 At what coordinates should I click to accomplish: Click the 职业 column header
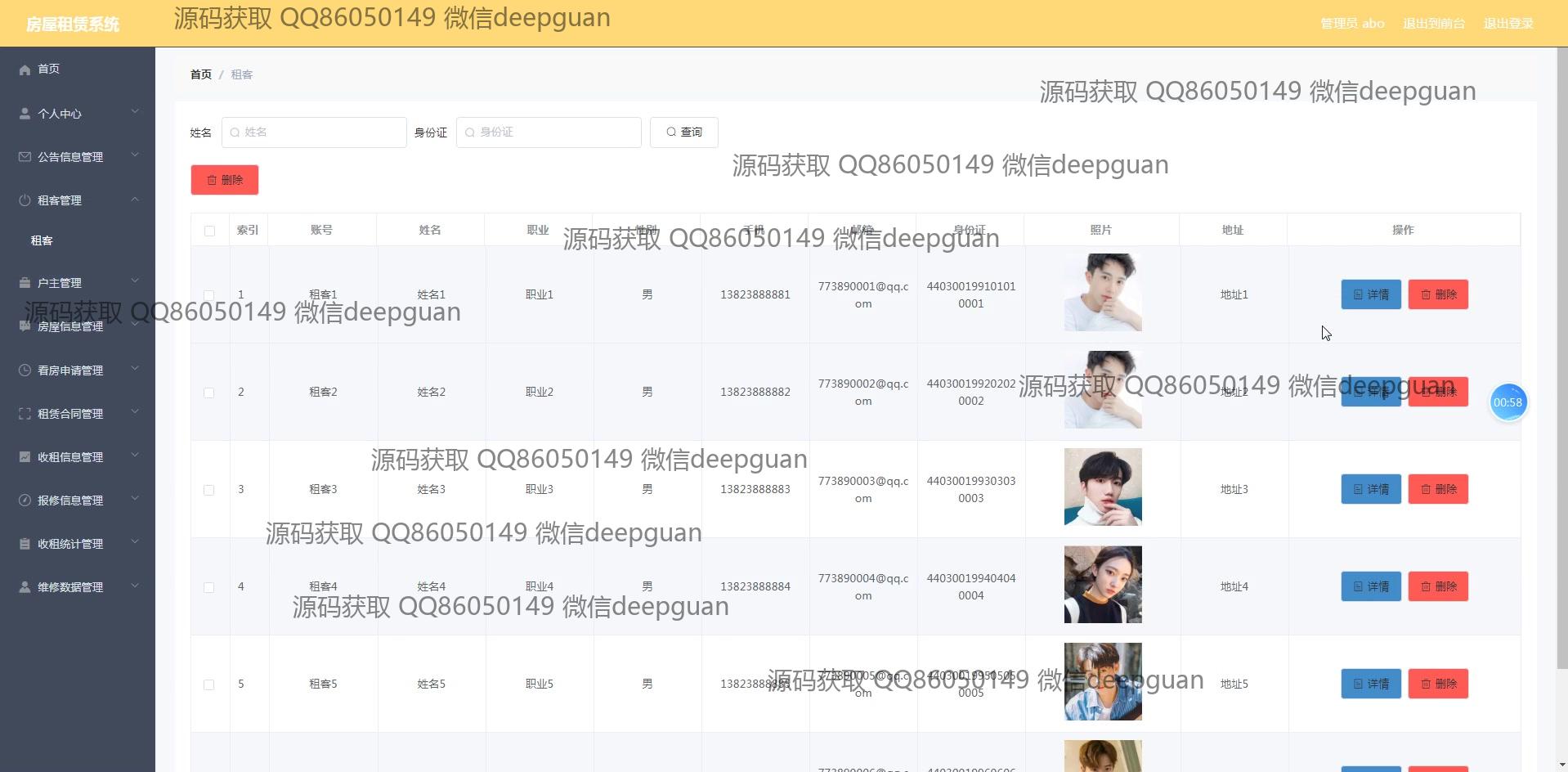pos(538,231)
